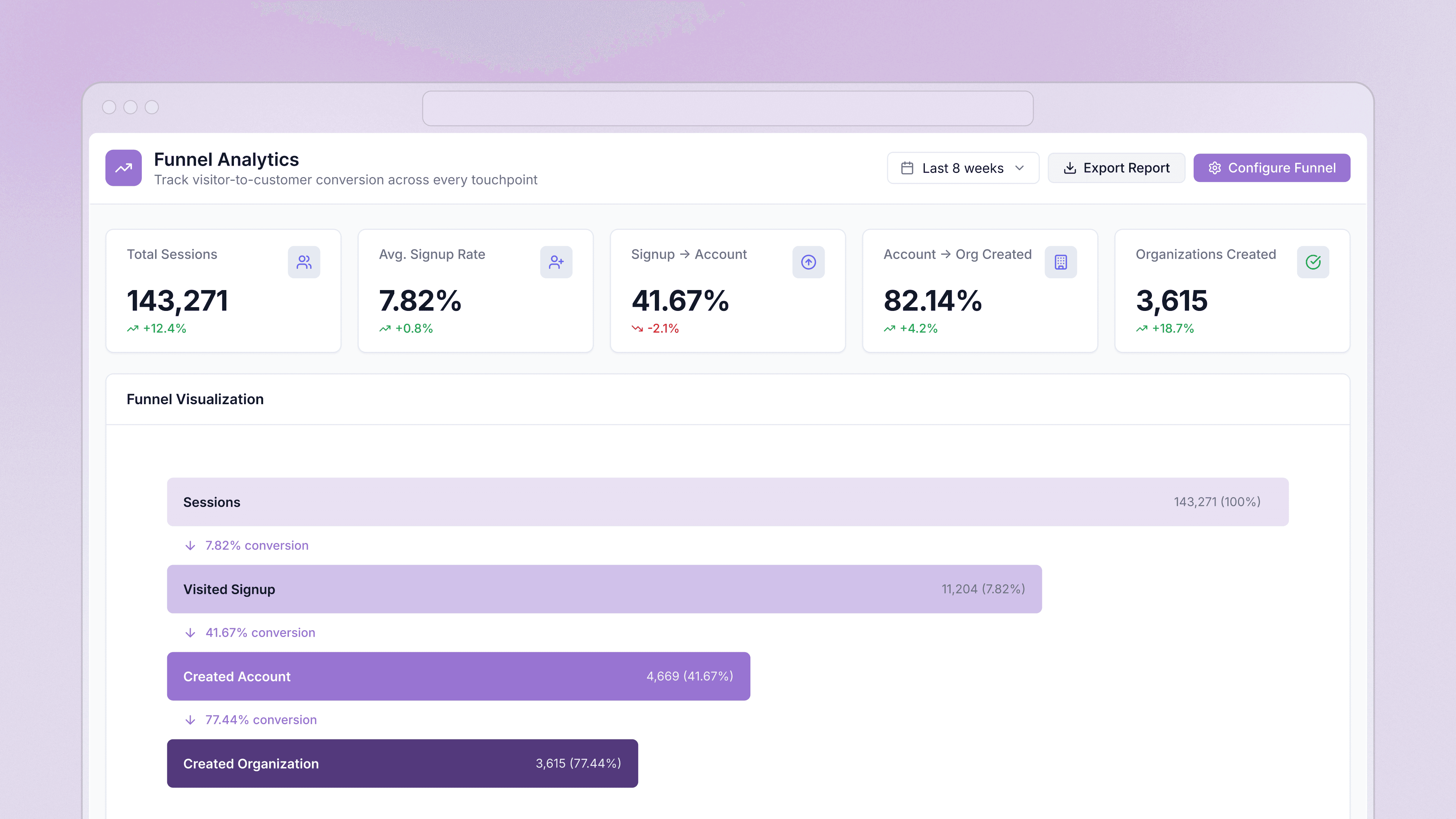Click the Export Report button
Screen dimensions: 1456x819
[1116, 168]
